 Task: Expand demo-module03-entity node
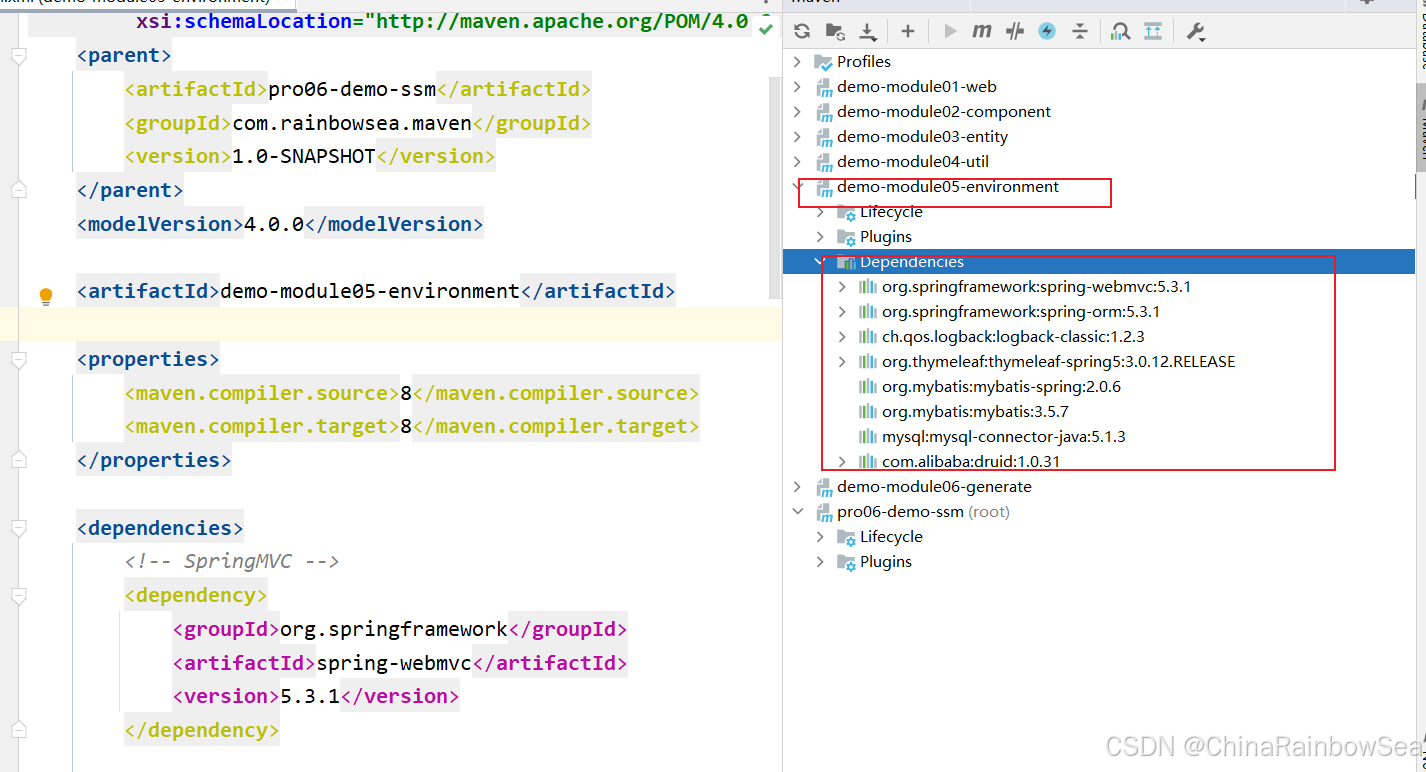(797, 137)
